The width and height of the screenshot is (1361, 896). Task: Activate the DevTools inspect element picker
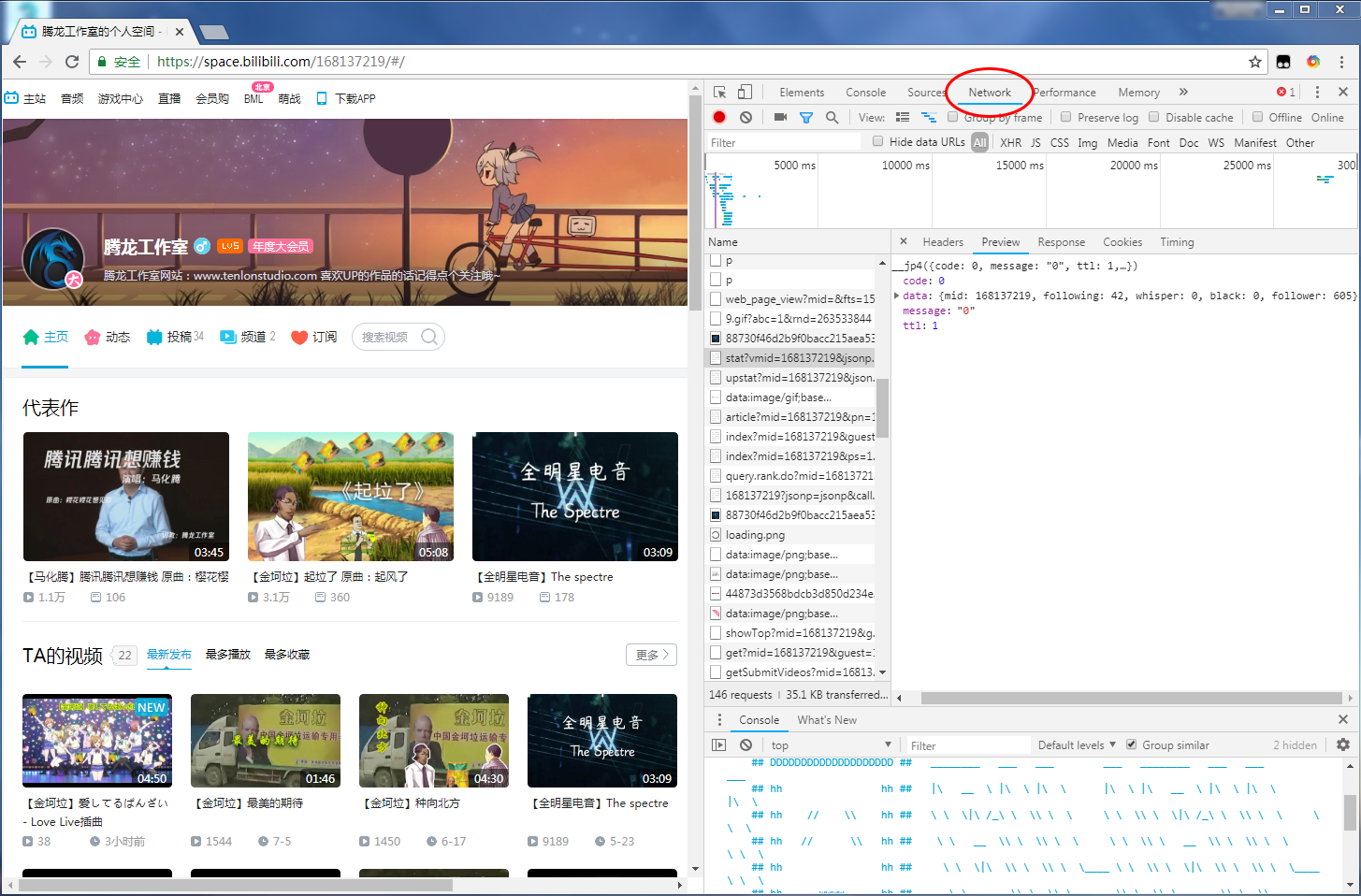coord(719,93)
